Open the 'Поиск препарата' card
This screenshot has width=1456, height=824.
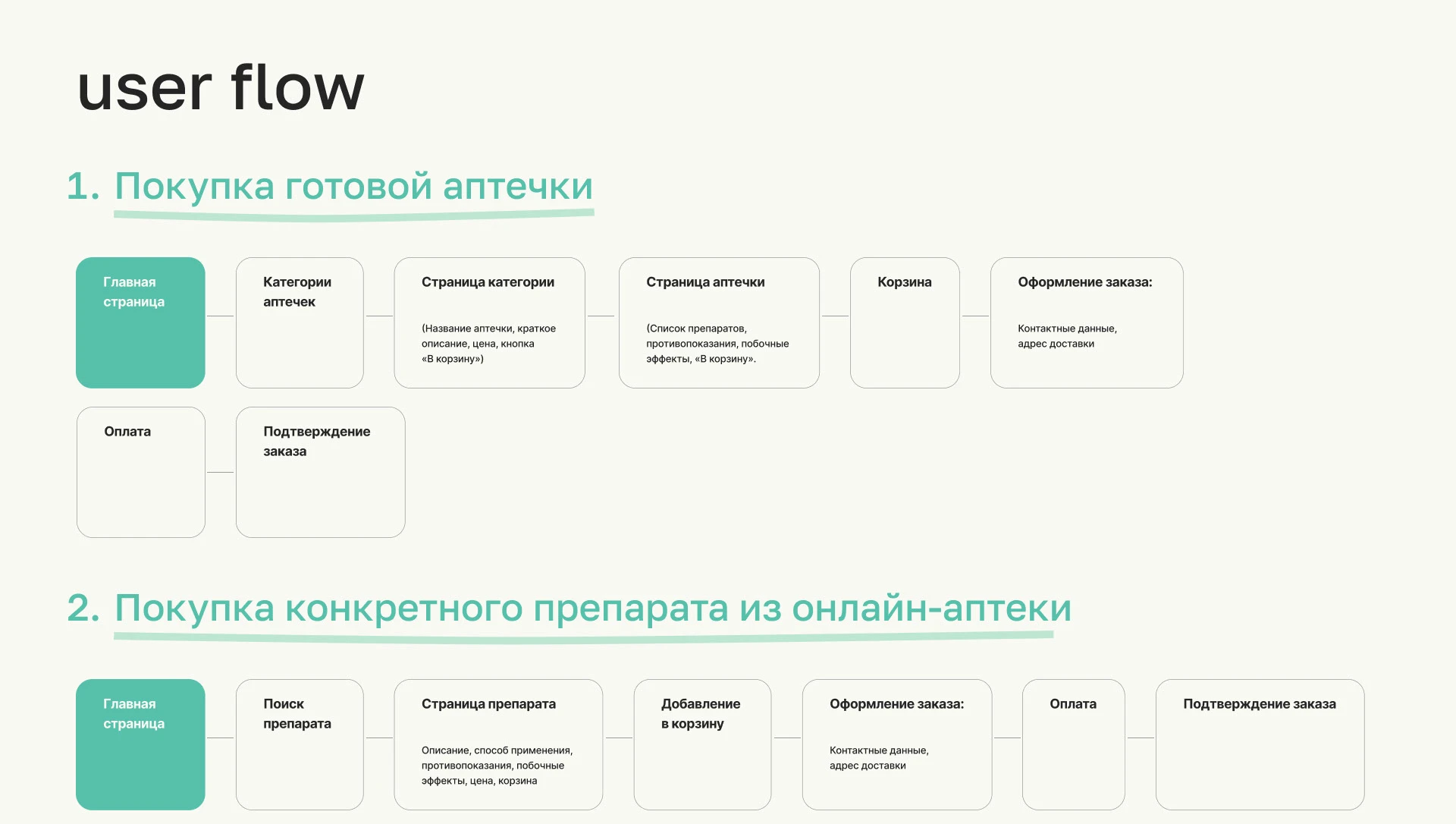click(x=300, y=744)
